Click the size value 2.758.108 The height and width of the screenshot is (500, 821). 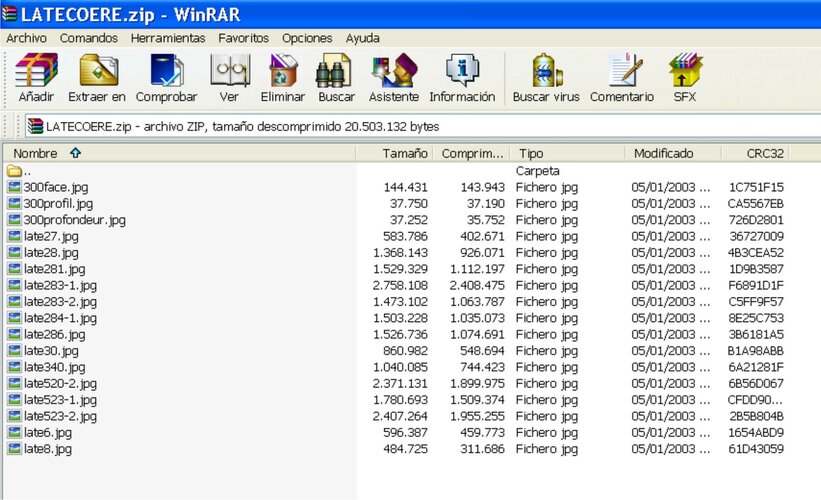click(400, 285)
